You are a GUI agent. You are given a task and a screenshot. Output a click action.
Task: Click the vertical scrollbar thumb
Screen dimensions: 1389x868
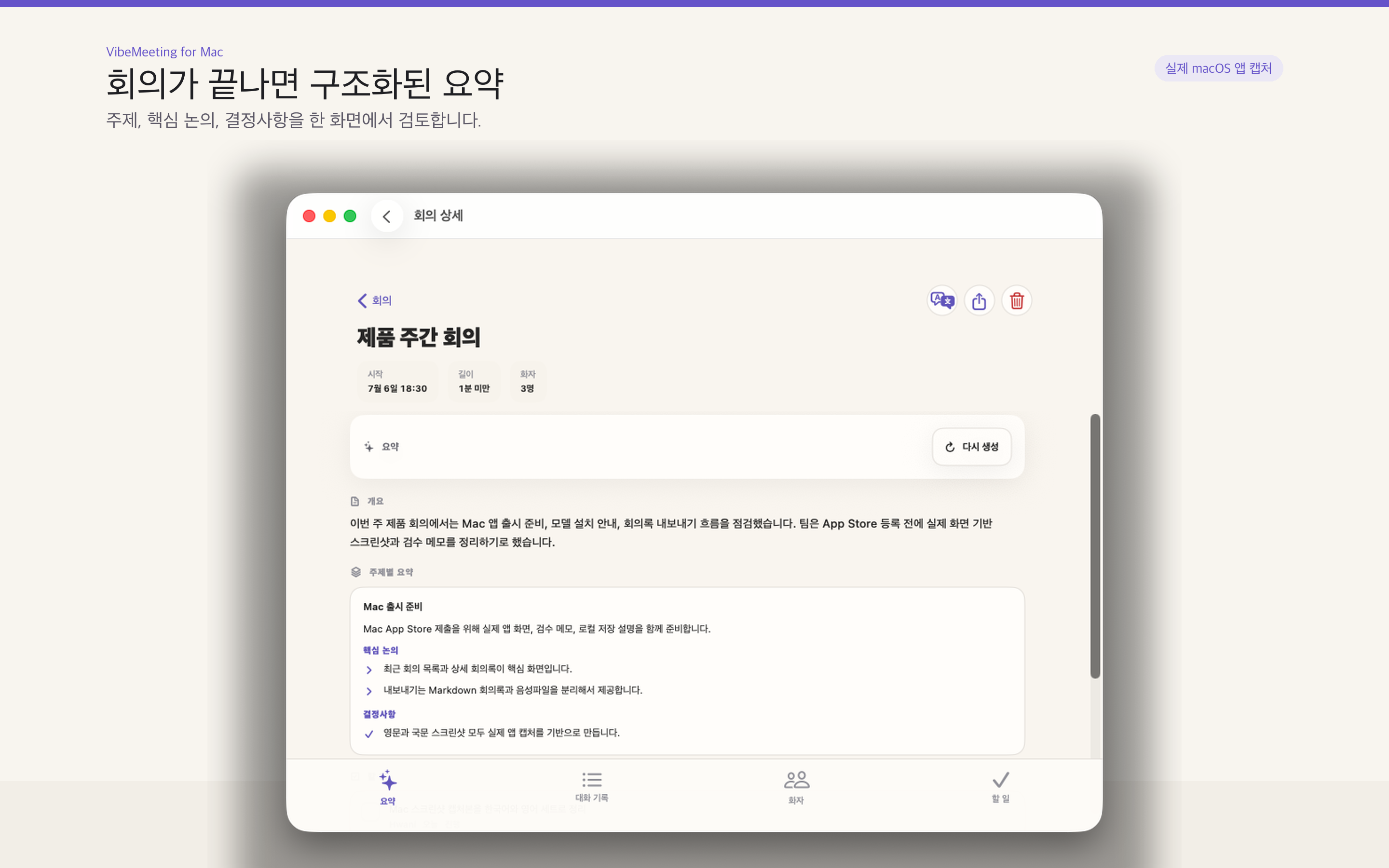coord(1095,545)
